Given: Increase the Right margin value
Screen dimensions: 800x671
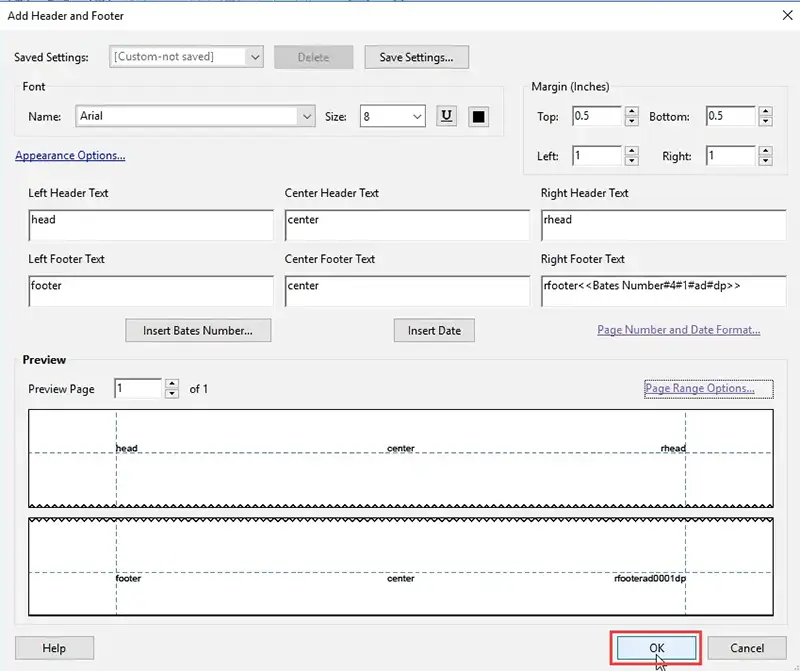Looking at the screenshot, I should point(765,151).
